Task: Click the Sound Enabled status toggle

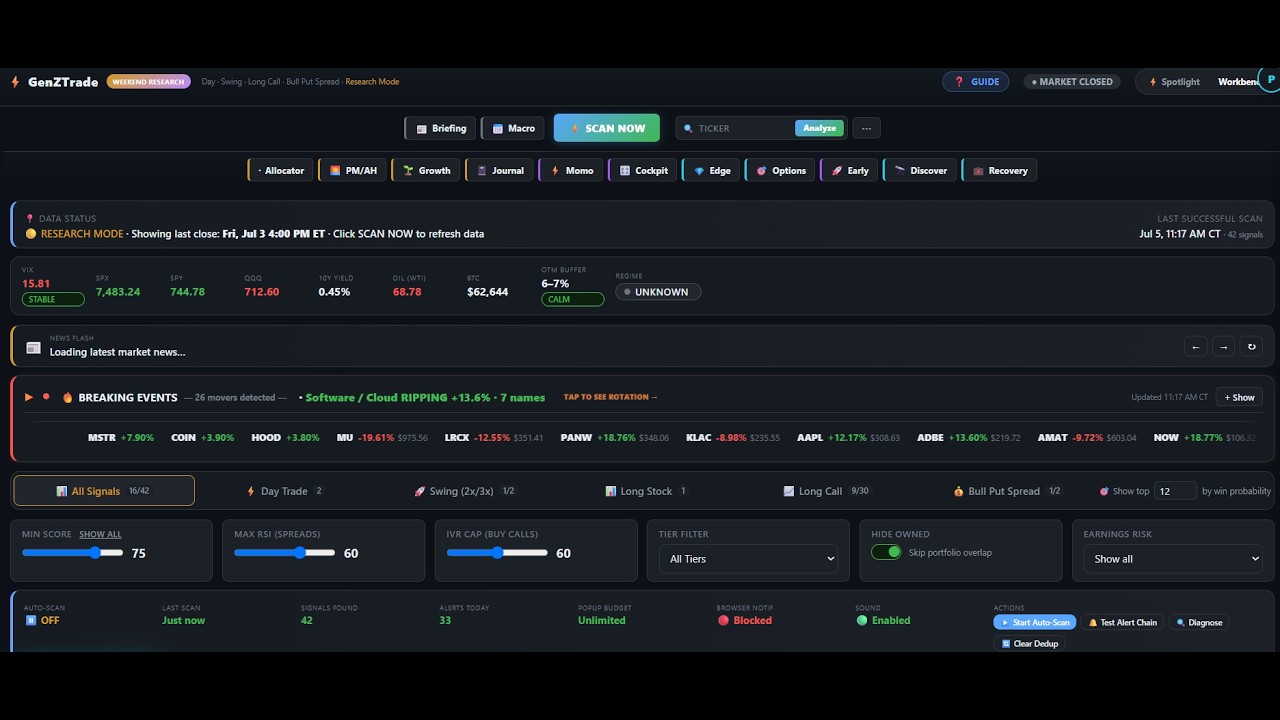Action: (x=883, y=620)
